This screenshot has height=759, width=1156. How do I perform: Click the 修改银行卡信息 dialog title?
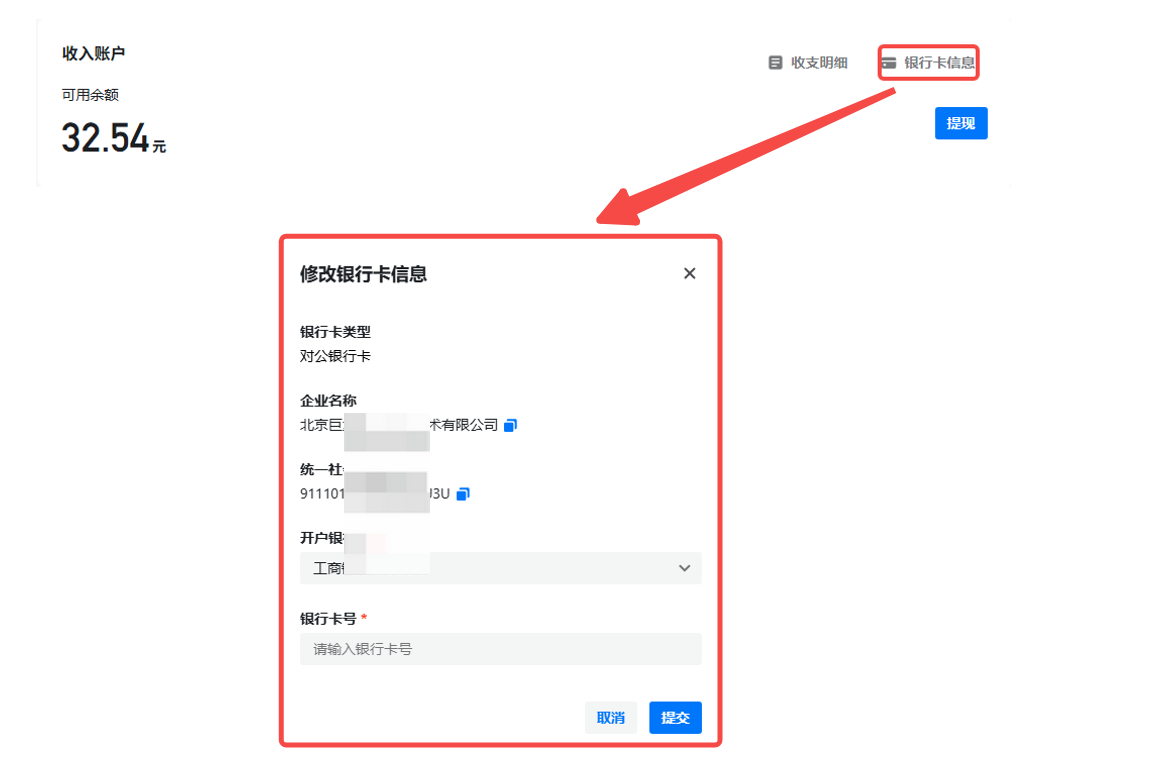(363, 274)
